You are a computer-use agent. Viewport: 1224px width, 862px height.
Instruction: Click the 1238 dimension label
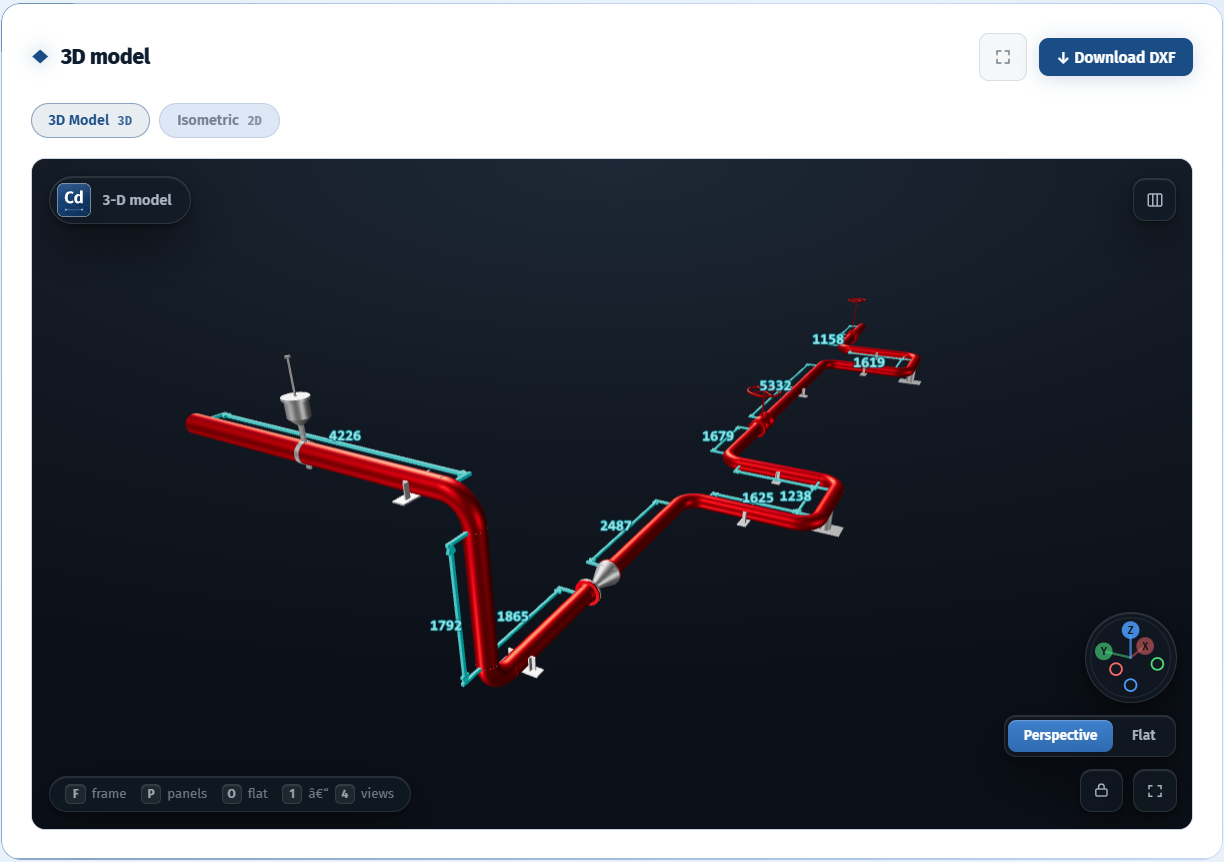click(x=795, y=496)
